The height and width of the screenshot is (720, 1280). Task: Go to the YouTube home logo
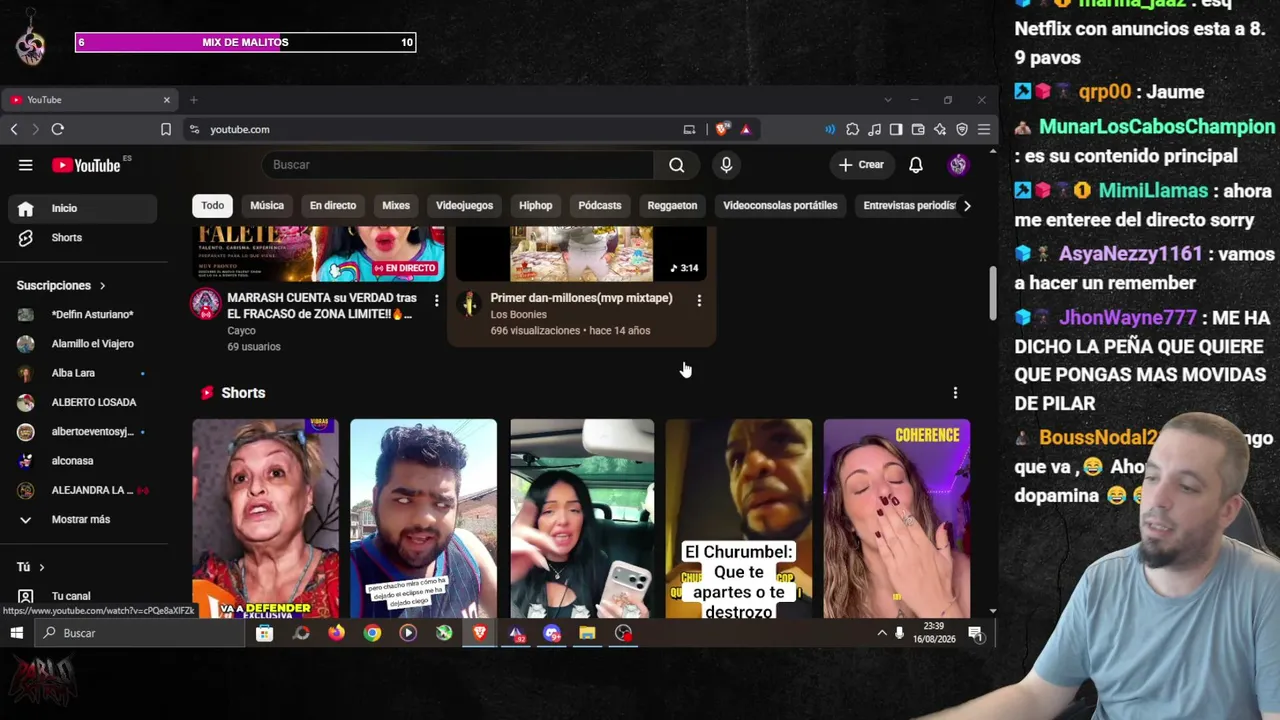click(87, 165)
